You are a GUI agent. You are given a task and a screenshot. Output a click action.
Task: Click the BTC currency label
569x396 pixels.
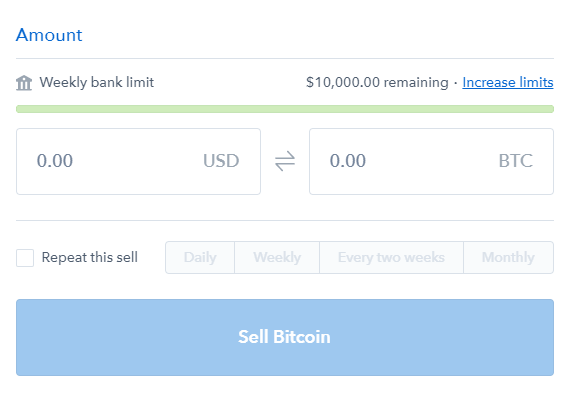[516, 161]
